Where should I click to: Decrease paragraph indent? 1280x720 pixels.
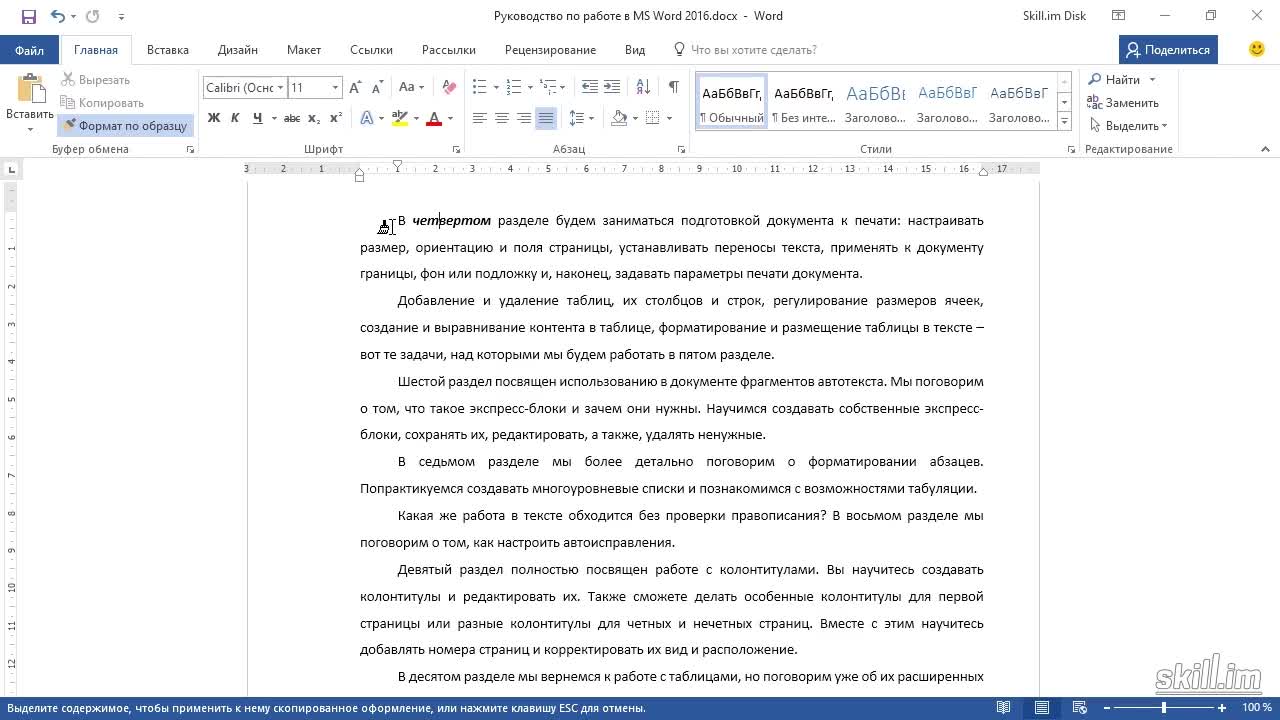[x=590, y=88]
